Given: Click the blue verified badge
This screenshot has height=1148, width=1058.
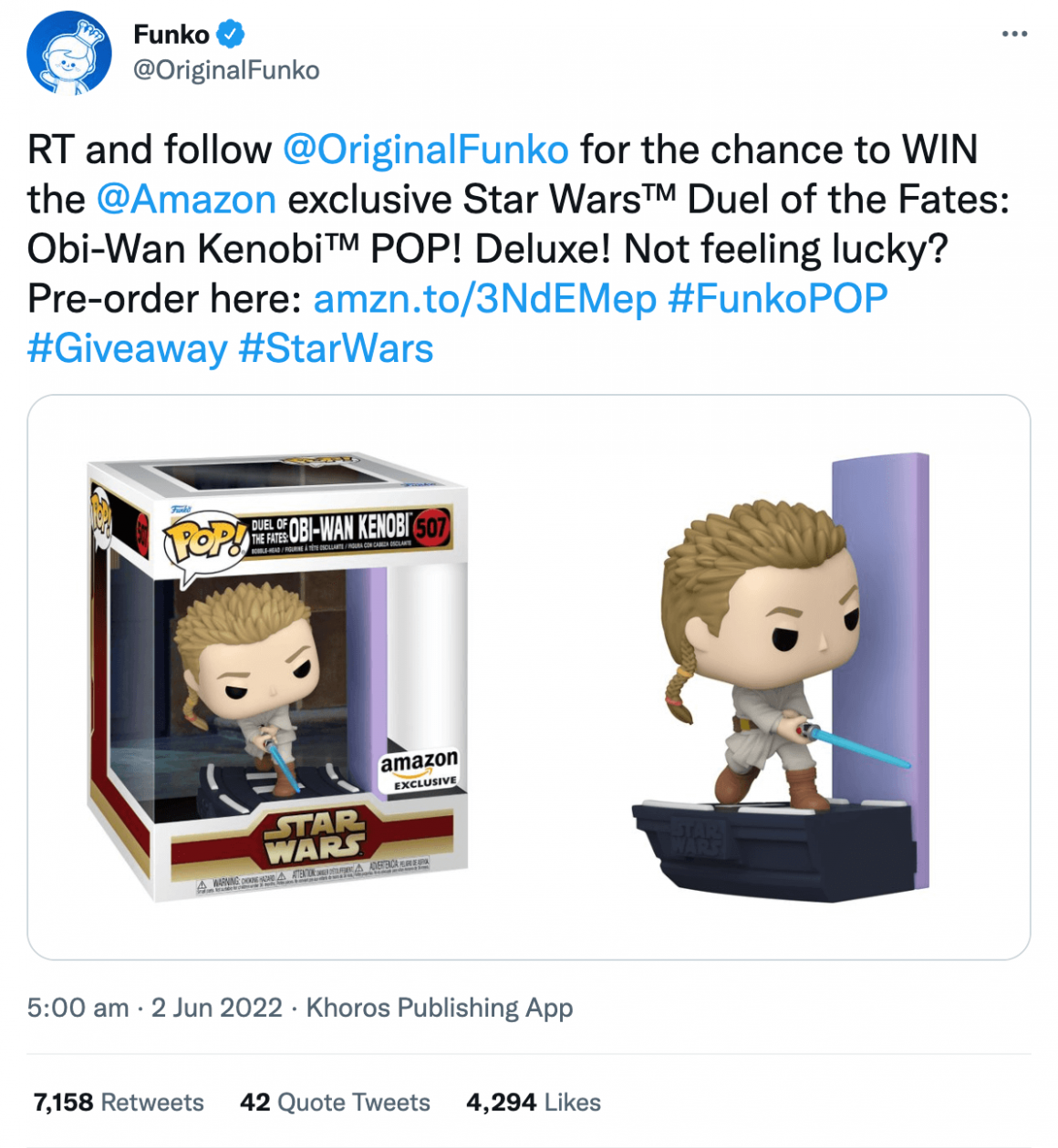Looking at the screenshot, I should (231, 35).
